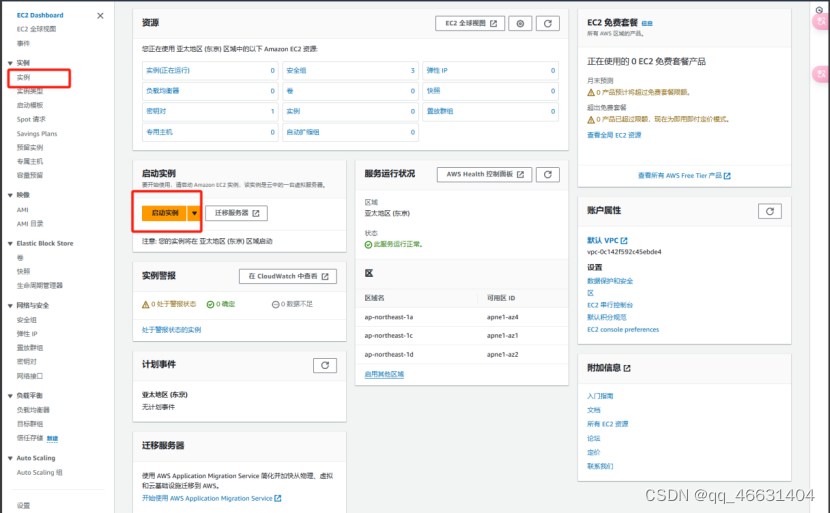
Task: Collapse the Auto Scaling sidebar section
Action: point(10,458)
